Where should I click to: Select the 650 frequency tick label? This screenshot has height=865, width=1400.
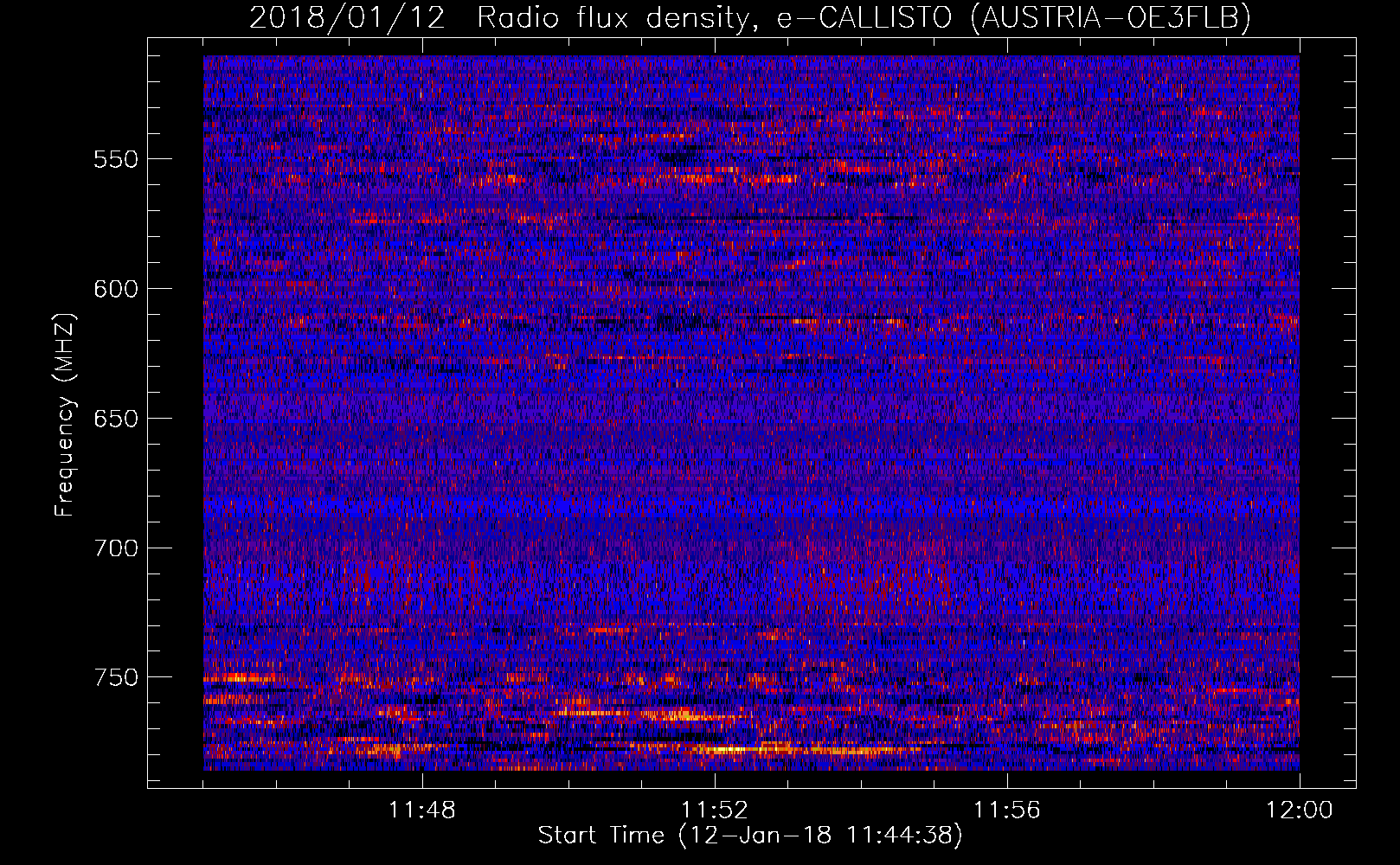[x=116, y=419]
